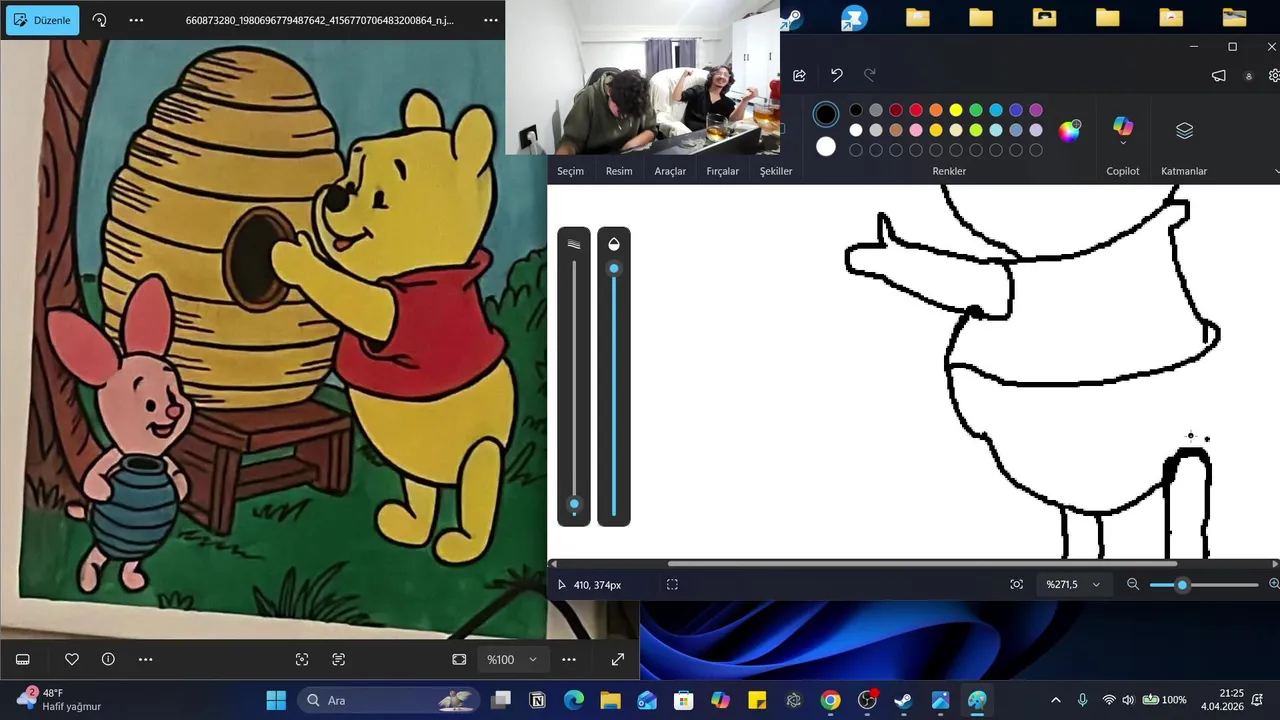Click the Paint zoom slider handle
1280x720 pixels.
[1182, 584]
